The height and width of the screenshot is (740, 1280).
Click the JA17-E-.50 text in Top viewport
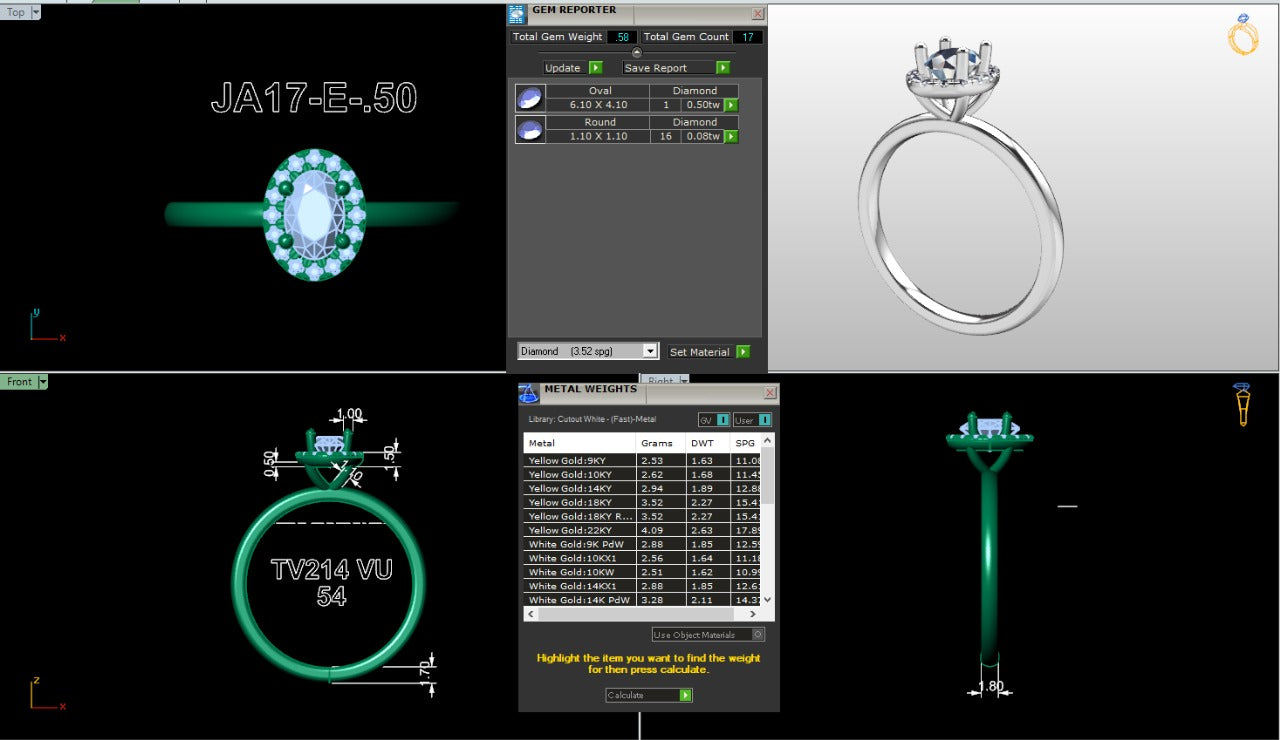314,99
